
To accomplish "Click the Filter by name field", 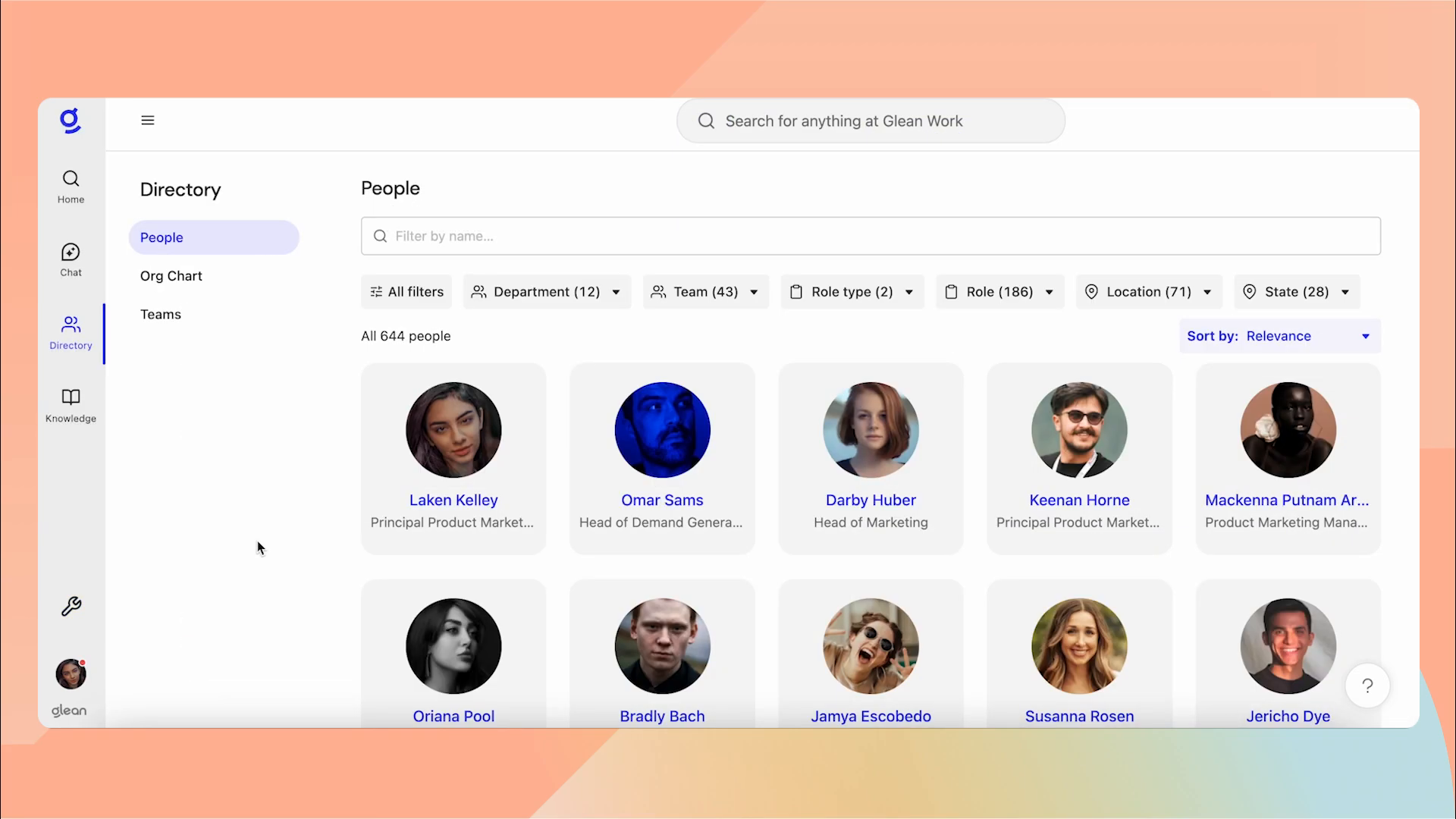I will [870, 236].
